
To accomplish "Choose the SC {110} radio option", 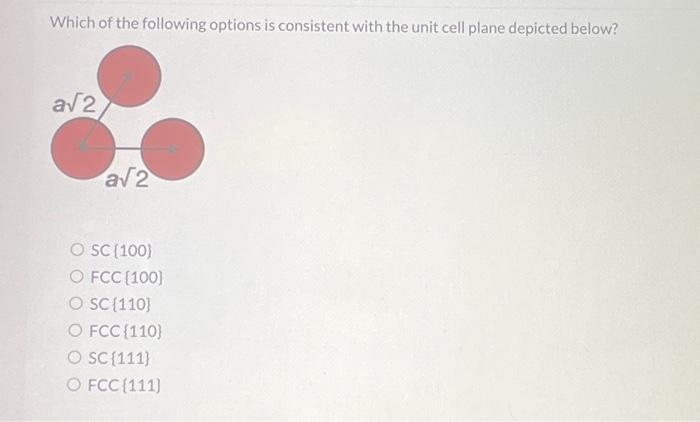I will [76, 304].
